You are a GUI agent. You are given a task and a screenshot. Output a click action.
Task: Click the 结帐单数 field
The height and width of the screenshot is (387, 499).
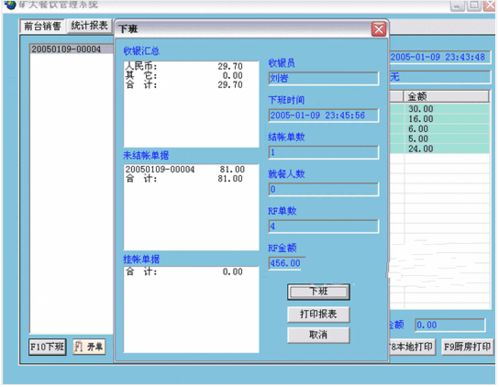tap(323, 152)
